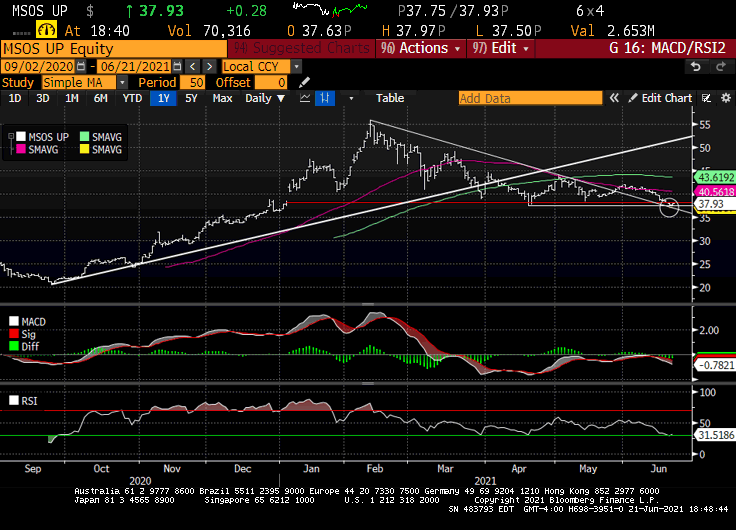Click the white RSI legend swatch
The height and width of the screenshot is (530, 736).
coord(14,400)
